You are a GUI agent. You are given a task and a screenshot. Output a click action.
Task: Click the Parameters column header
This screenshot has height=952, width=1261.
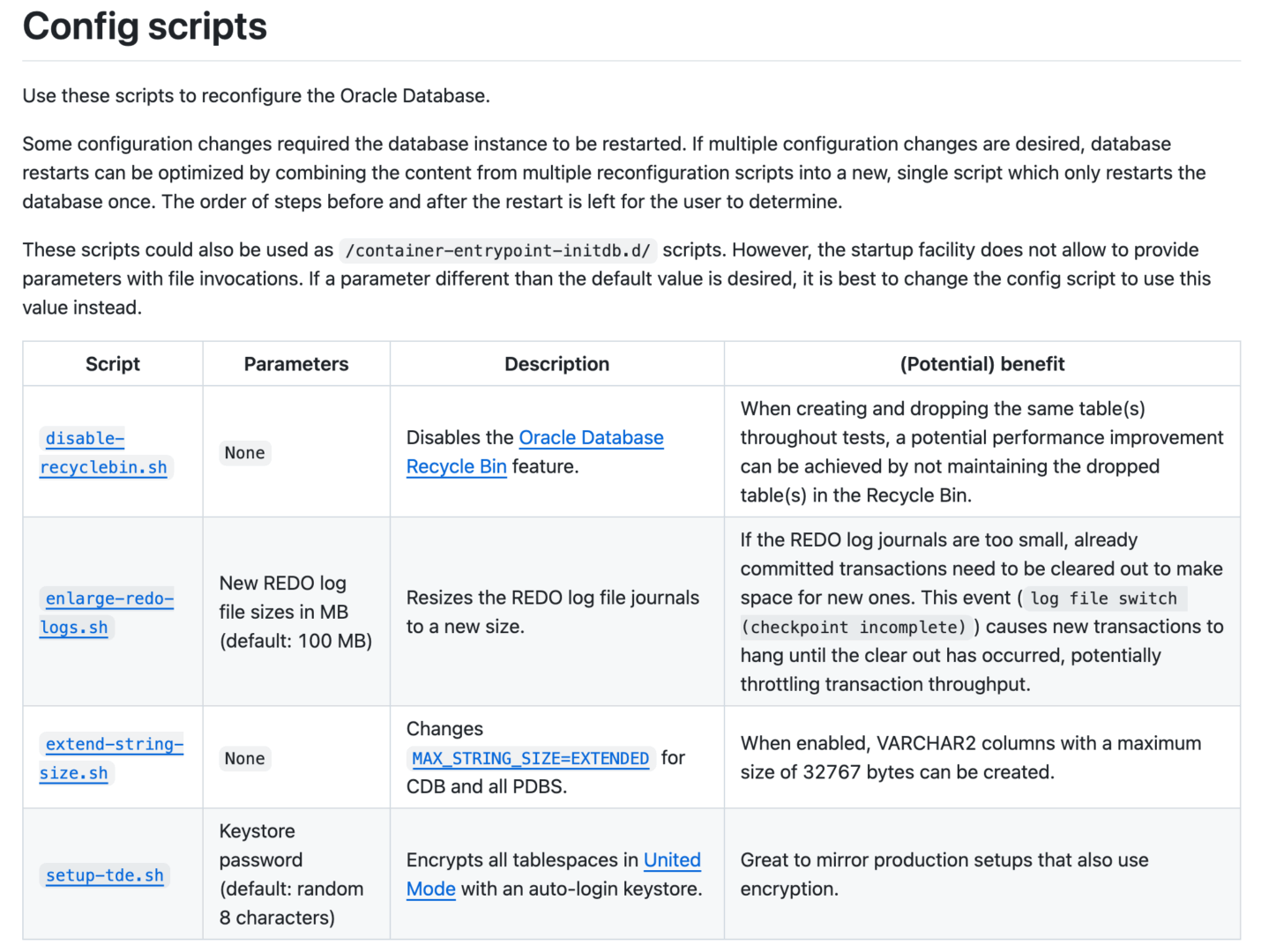[x=296, y=364]
